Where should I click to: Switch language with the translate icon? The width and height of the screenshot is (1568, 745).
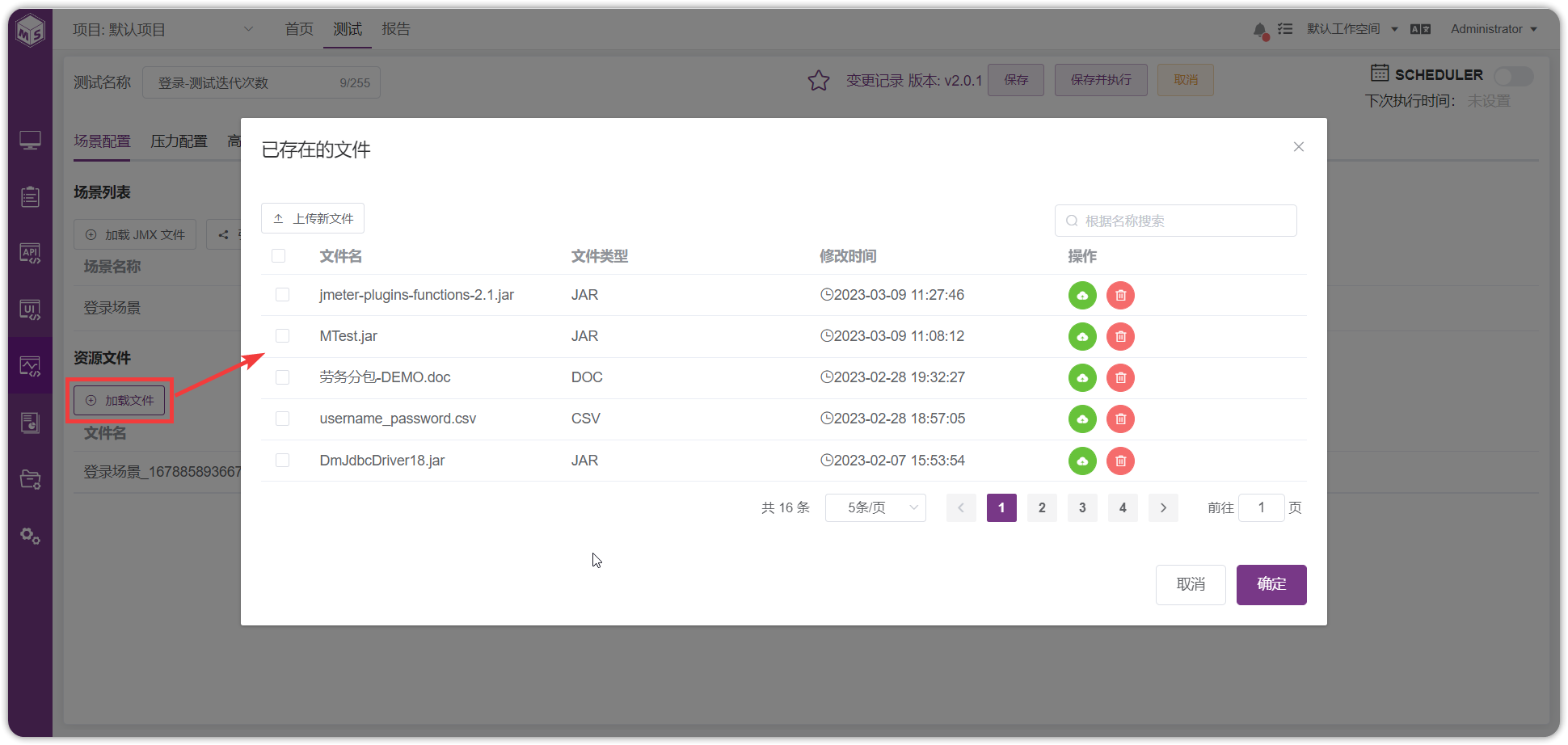click(1420, 29)
